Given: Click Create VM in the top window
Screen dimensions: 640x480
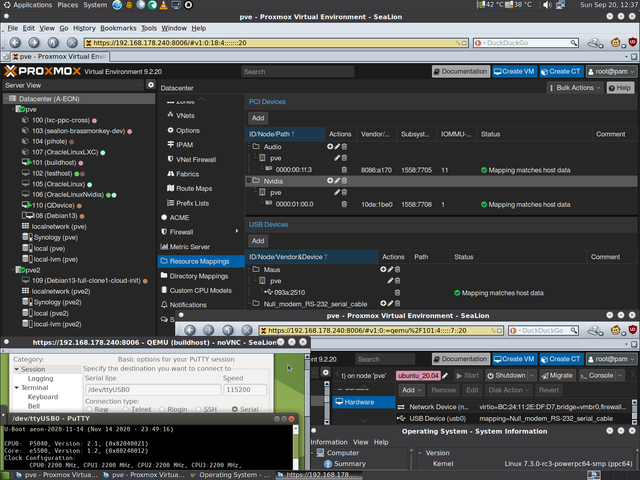Looking at the screenshot, I should 514,71.
